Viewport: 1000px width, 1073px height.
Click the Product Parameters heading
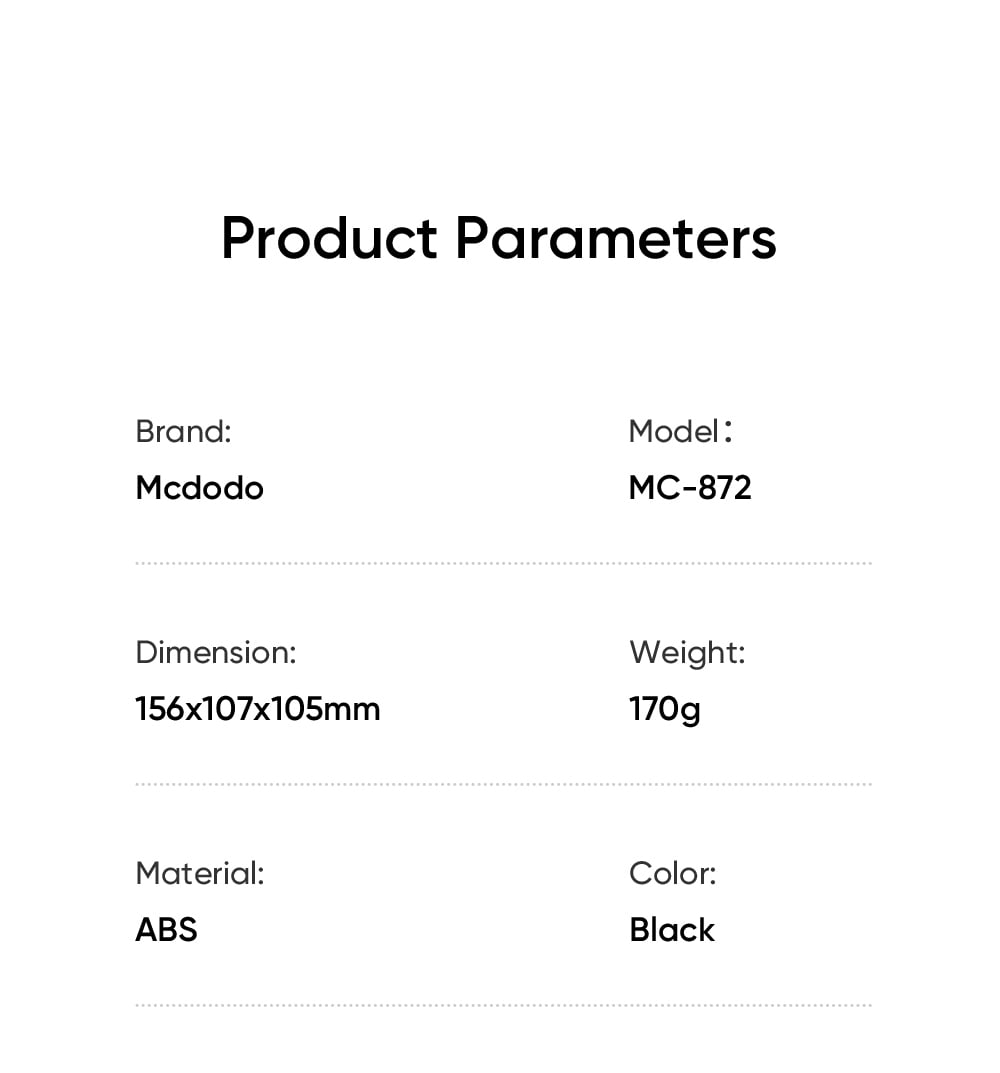coord(499,238)
